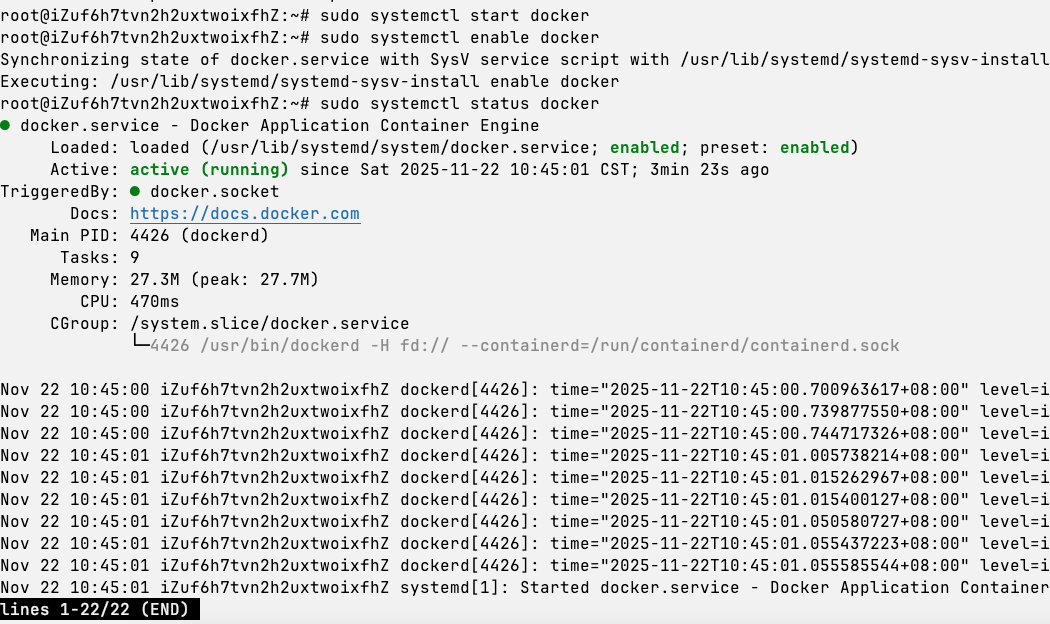This screenshot has height=624, width=1050.
Task: Click the green "enabled" word after docker.service path
Action: tap(645, 147)
